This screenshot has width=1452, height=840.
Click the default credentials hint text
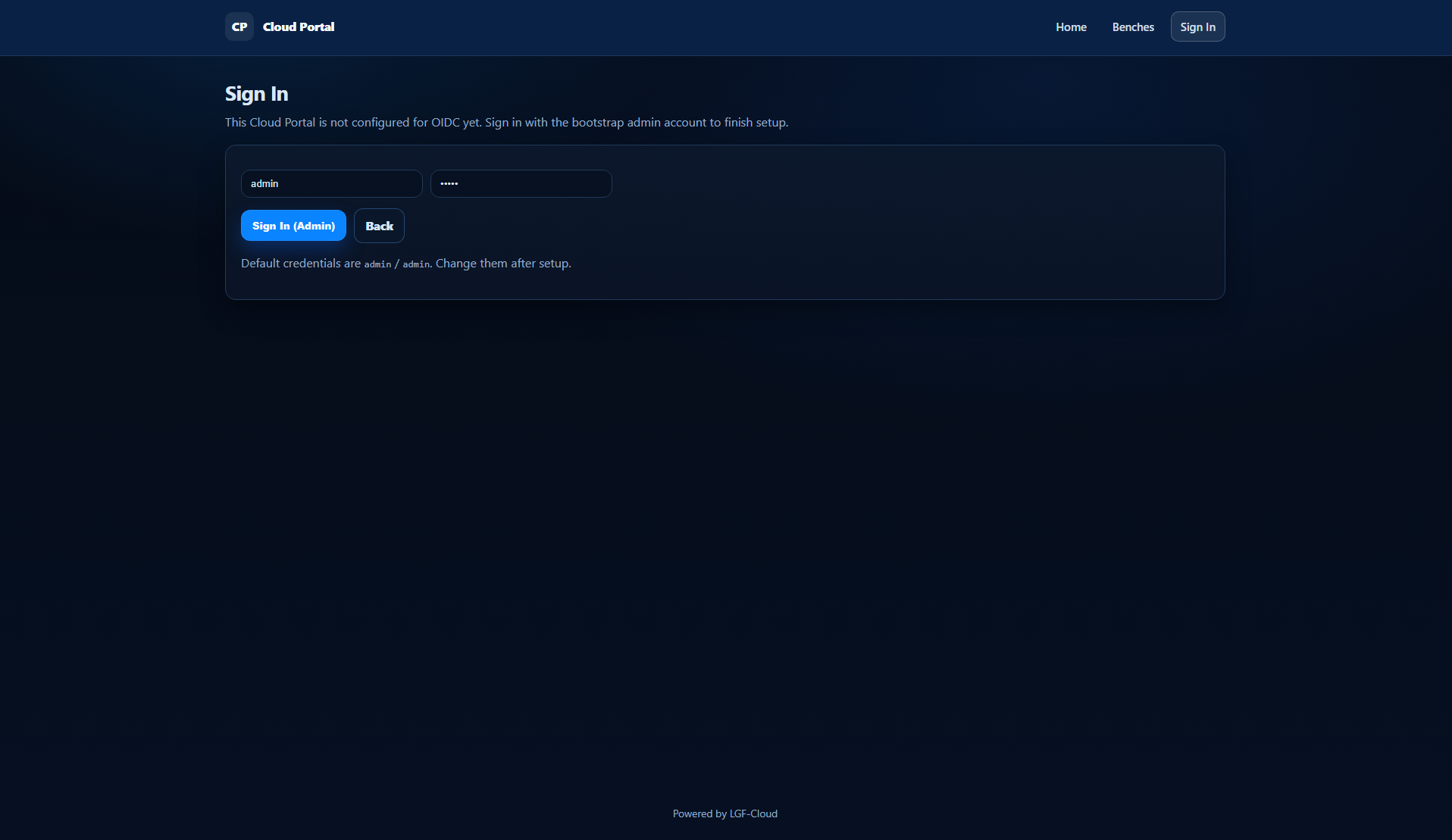coord(406,263)
